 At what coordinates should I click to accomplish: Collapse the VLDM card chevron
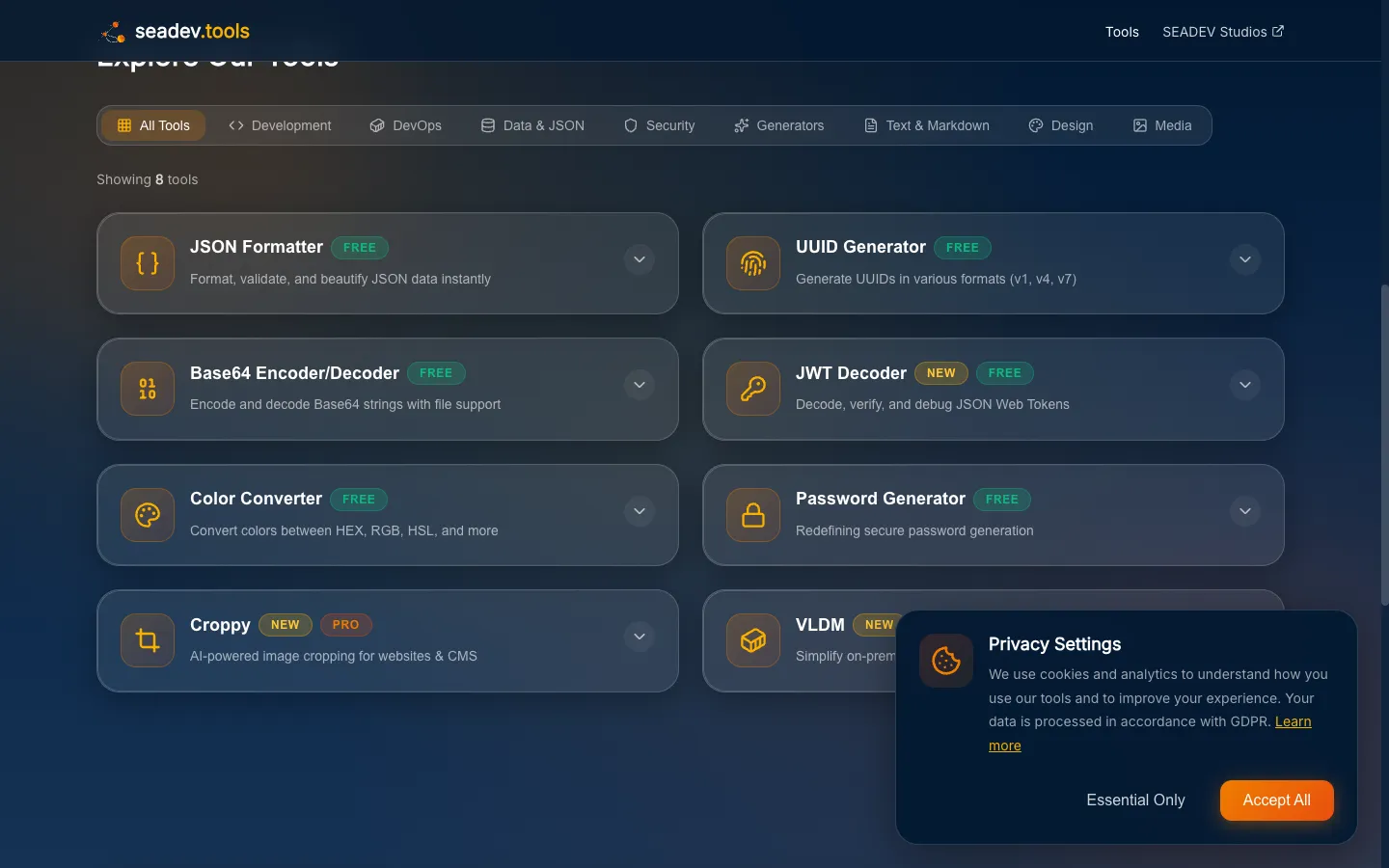click(1245, 637)
